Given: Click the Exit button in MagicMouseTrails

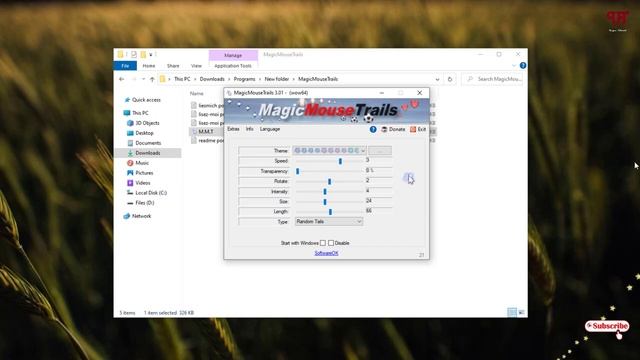Looking at the screenshot, I should 418,129.
